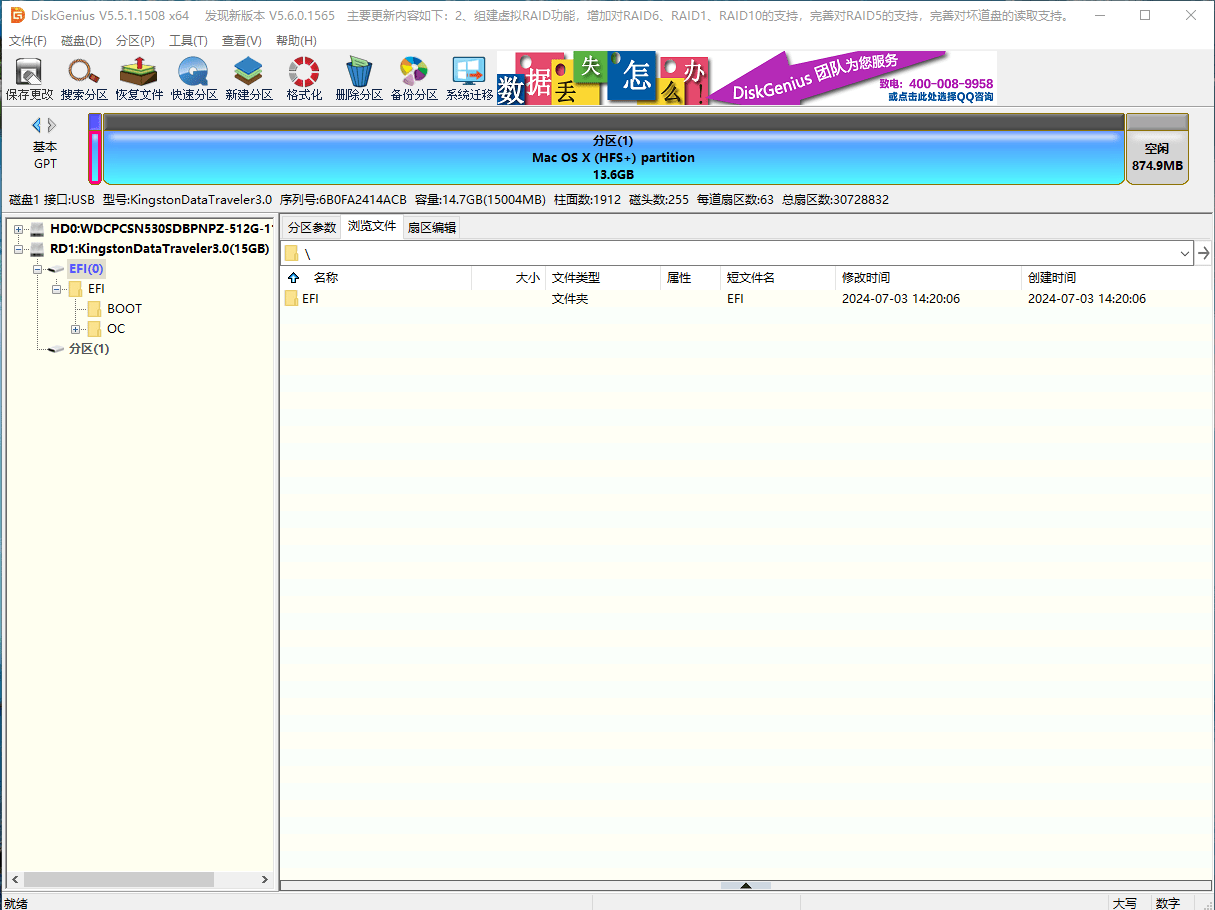This screenshot has height=910, width=1215.
Task: Collapse the EFI(0) partition node
Action: tap(37, 269)
